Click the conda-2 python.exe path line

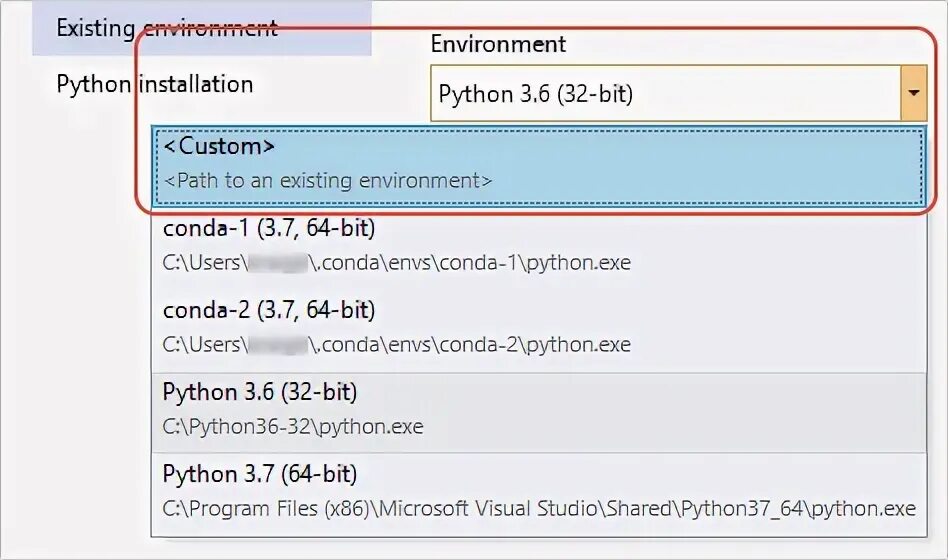click(x=397, y=345)
